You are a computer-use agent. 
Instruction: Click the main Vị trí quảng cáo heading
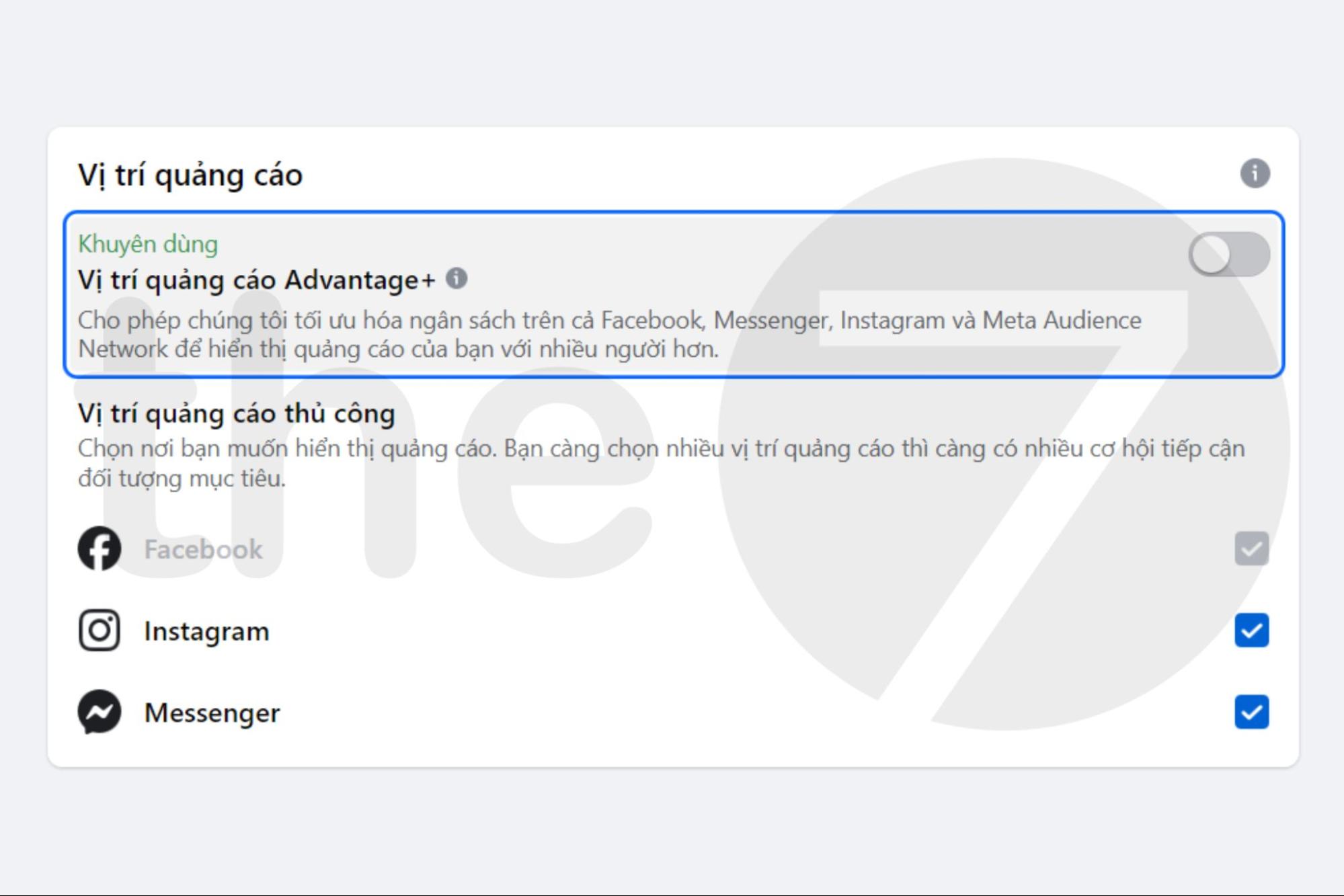190,175
